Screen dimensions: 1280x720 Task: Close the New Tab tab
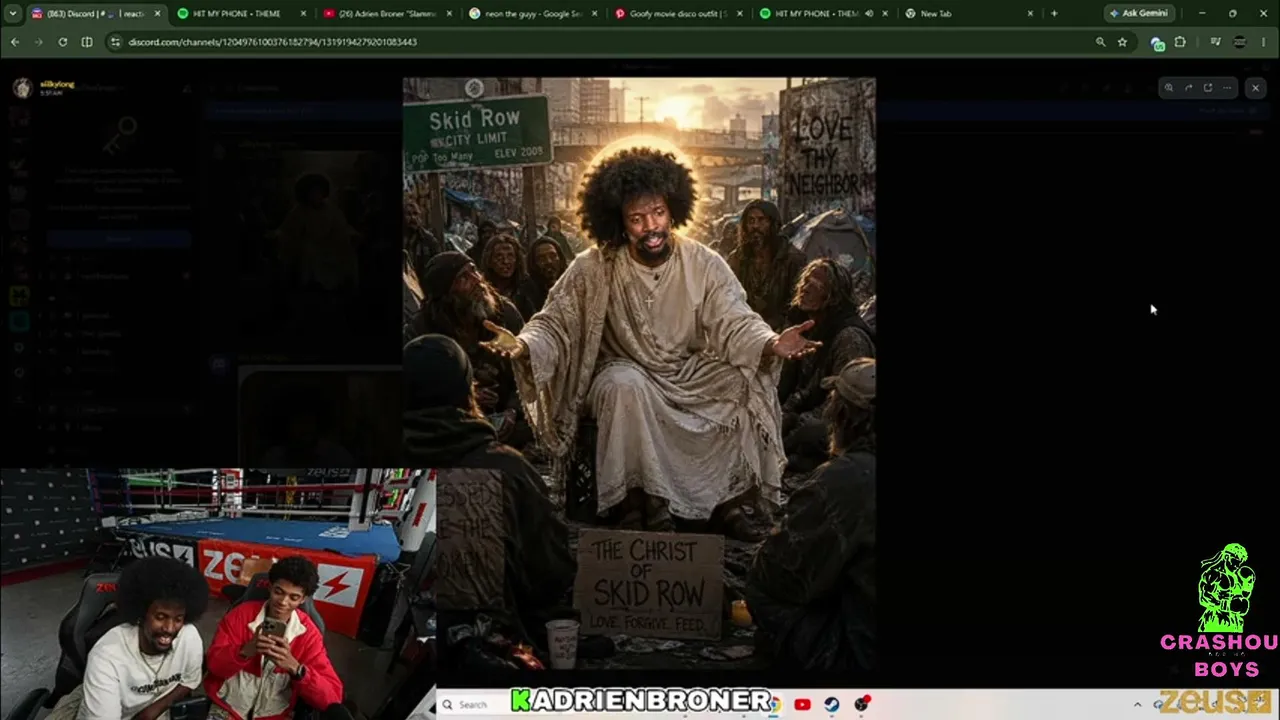1030,14
